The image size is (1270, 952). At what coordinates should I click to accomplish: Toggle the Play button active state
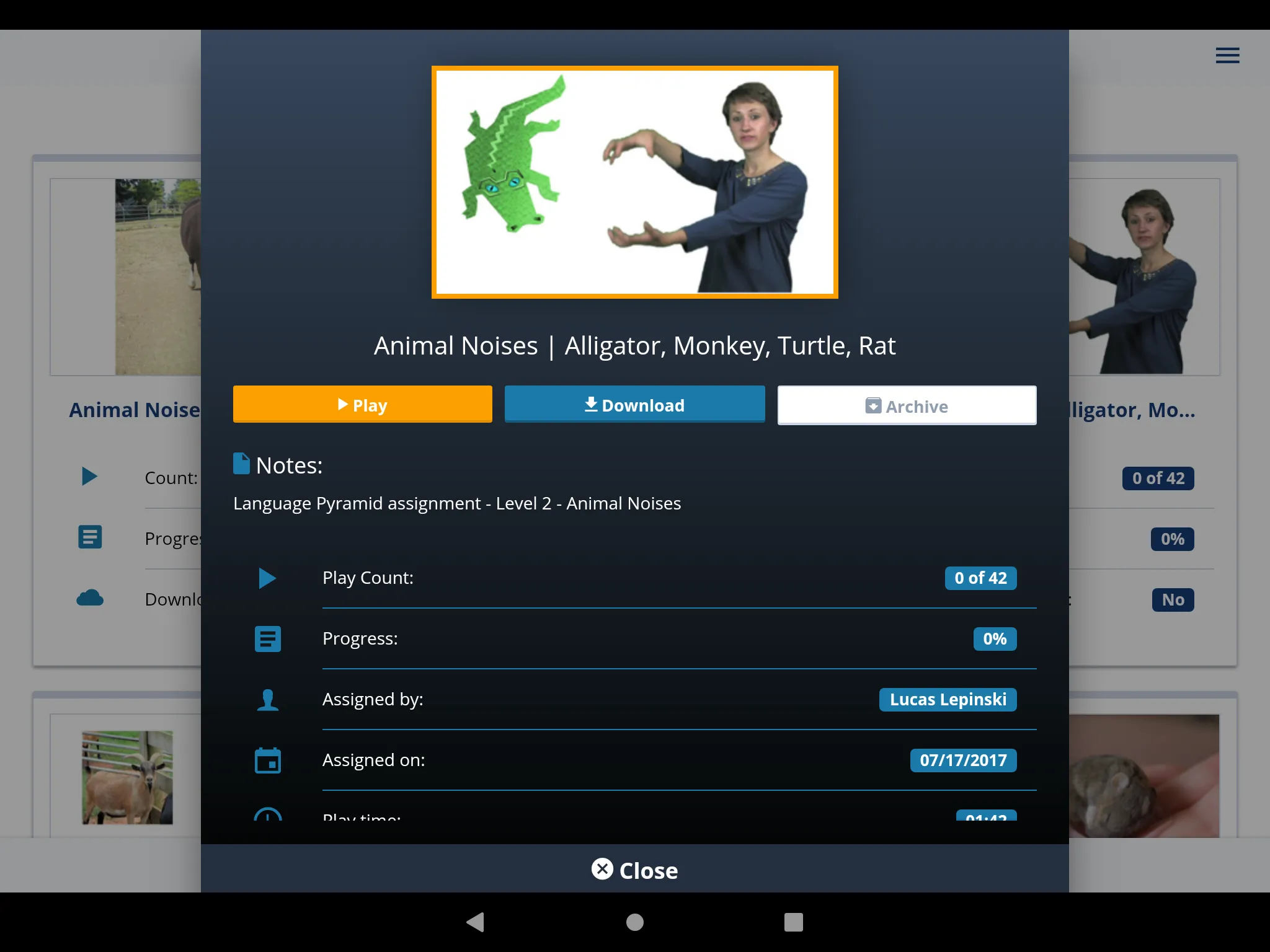(x=362, y=404)
